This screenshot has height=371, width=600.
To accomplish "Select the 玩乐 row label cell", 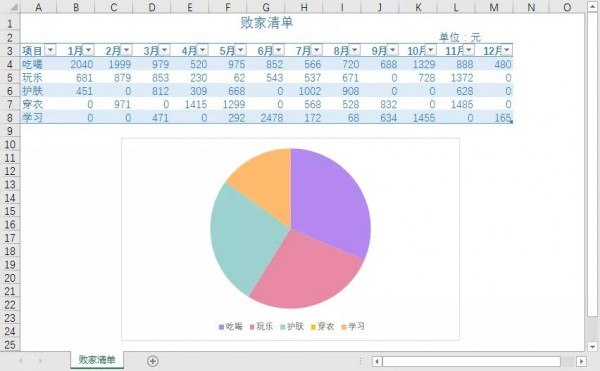I will pos(39,77).
